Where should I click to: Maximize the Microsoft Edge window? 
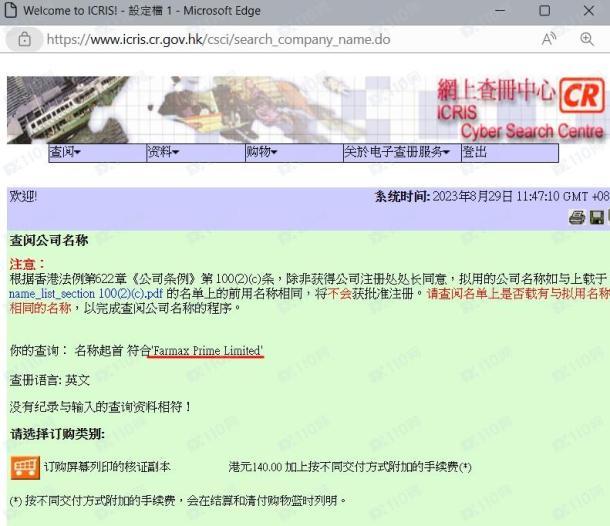(x=544, y=11)
